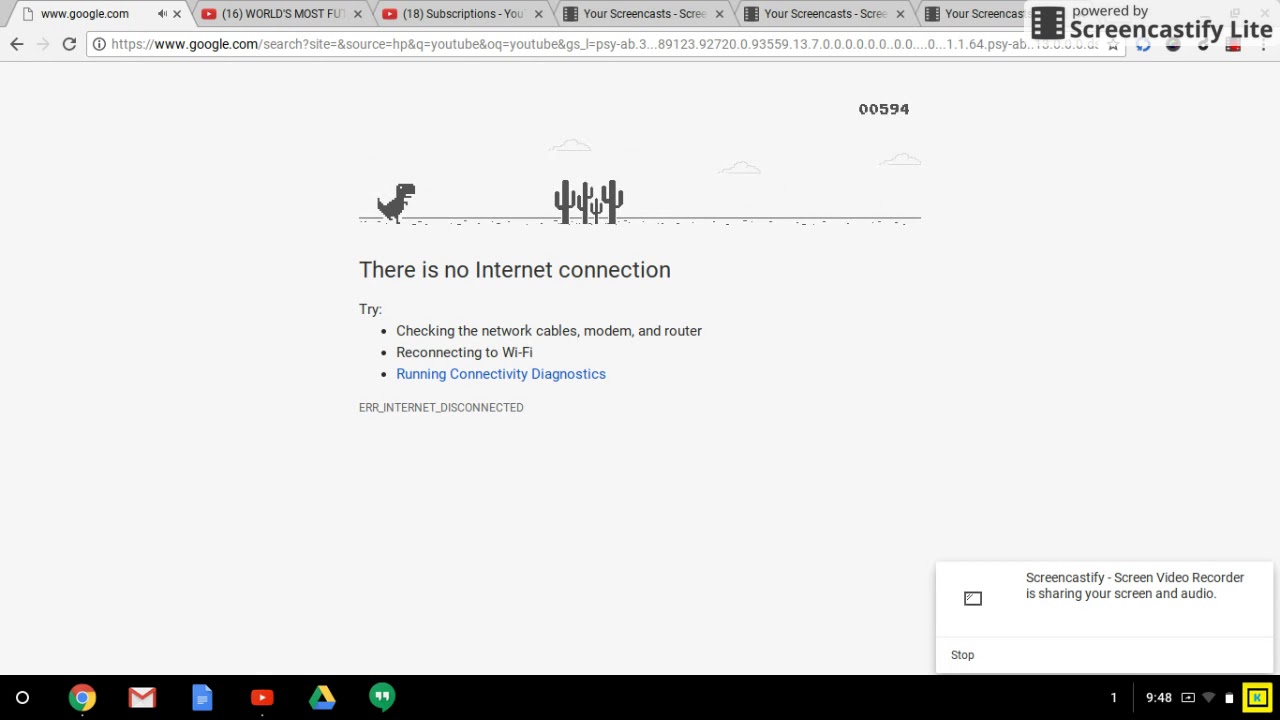Go back to the previous page
This screenshot has height=720, width=1280.
click(x=17, y=44)
